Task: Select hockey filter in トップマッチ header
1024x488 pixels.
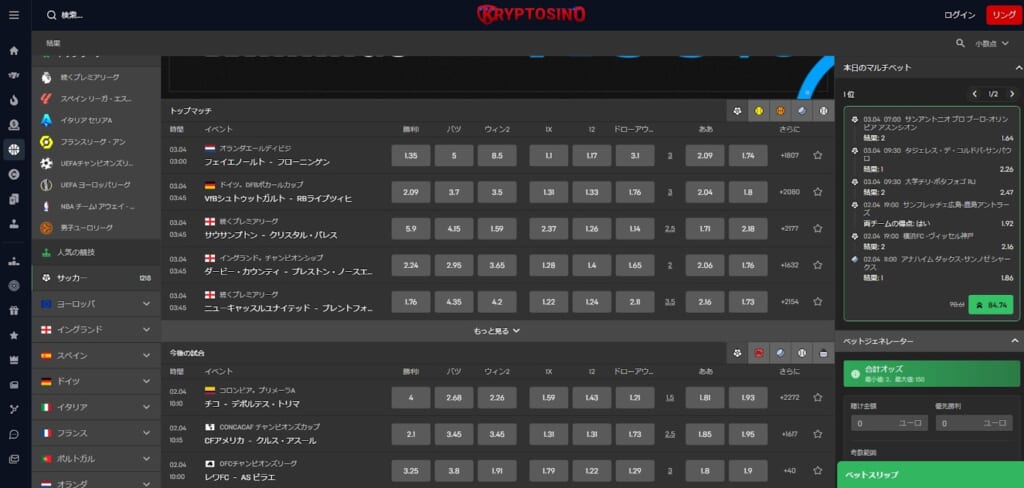Action: (802, 111)
